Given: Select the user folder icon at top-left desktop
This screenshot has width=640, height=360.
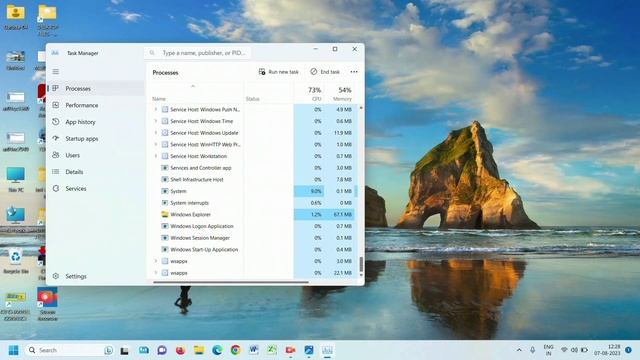Looking at the screenshot, I should point(16,17).
